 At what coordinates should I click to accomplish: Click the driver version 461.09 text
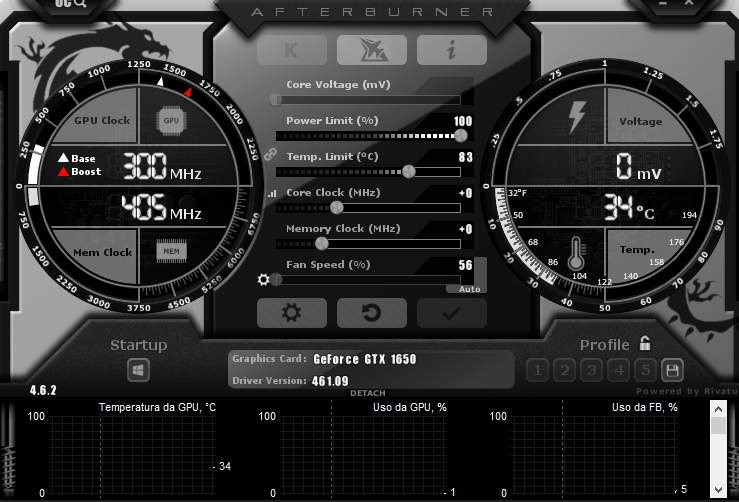click(x=330, y=381)
